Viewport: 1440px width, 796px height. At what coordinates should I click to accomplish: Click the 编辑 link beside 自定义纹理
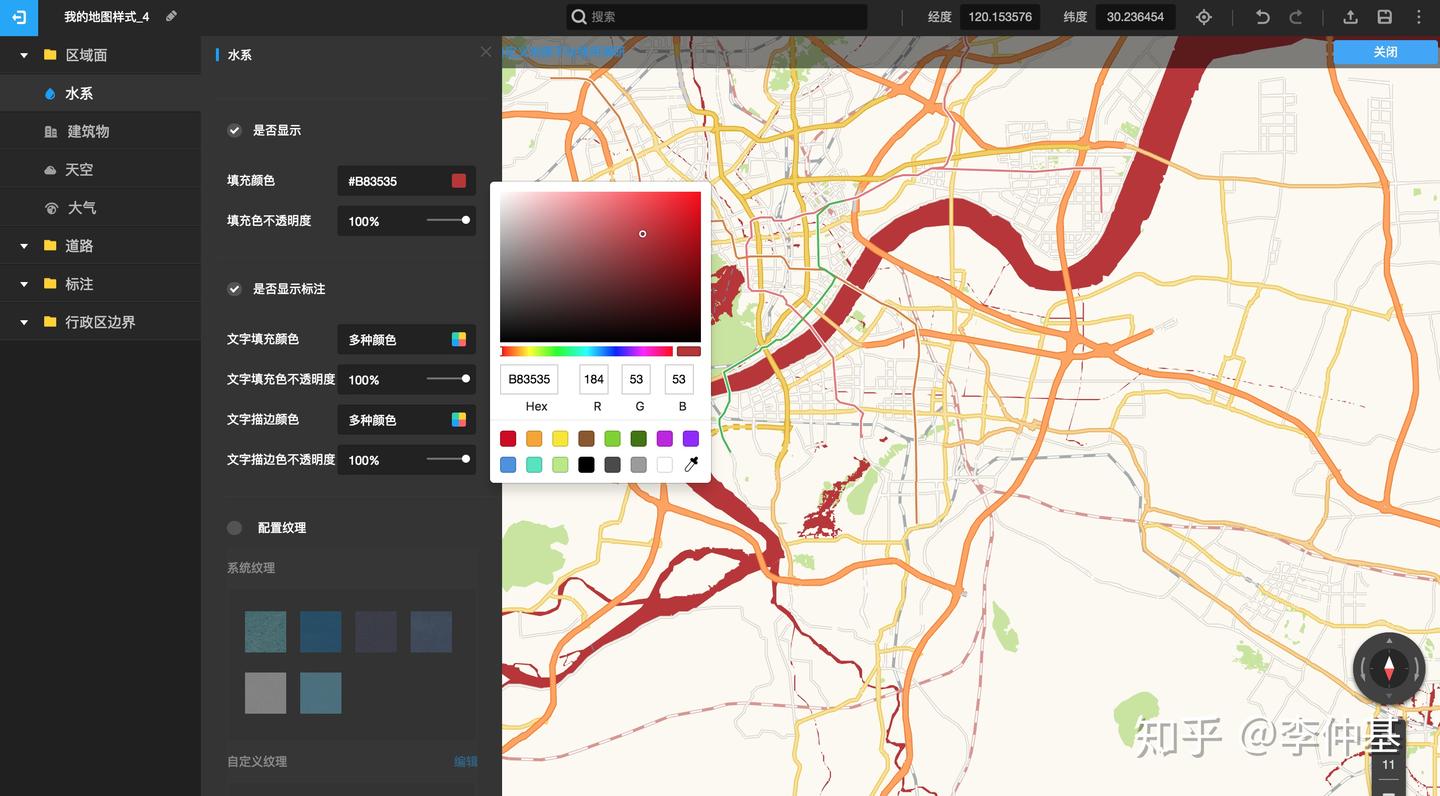coord(466,761)
